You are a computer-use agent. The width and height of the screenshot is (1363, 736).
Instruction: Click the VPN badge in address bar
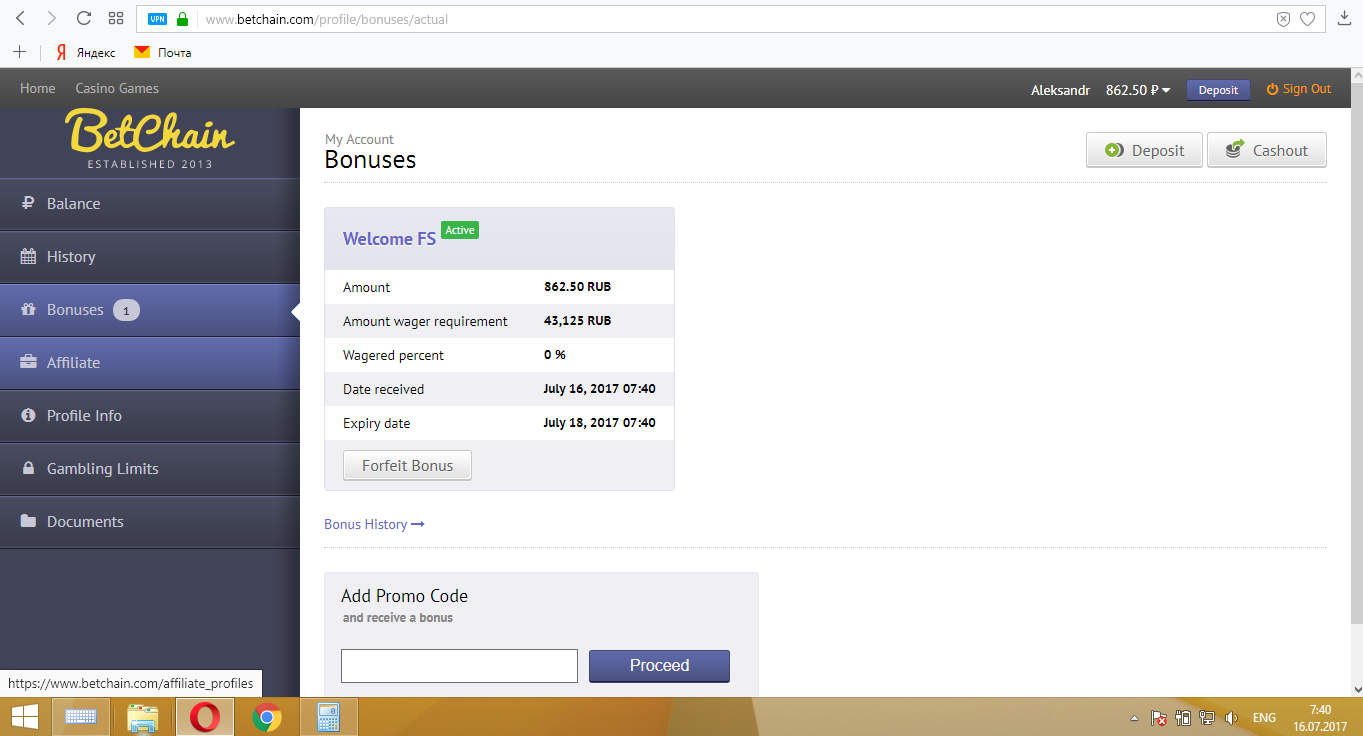[x=158, y=19]
